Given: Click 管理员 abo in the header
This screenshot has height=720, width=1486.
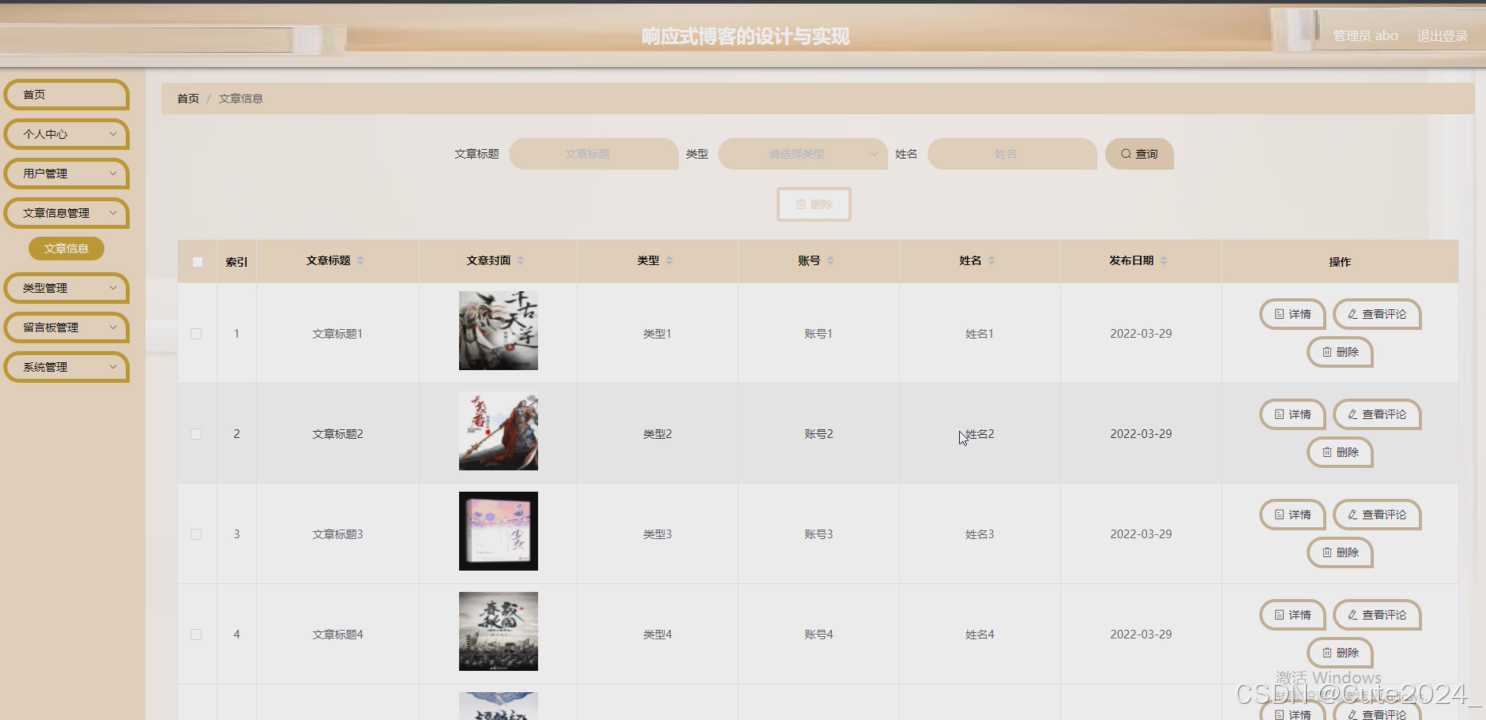Looking at the screenshot, I should coord(1365,36).
